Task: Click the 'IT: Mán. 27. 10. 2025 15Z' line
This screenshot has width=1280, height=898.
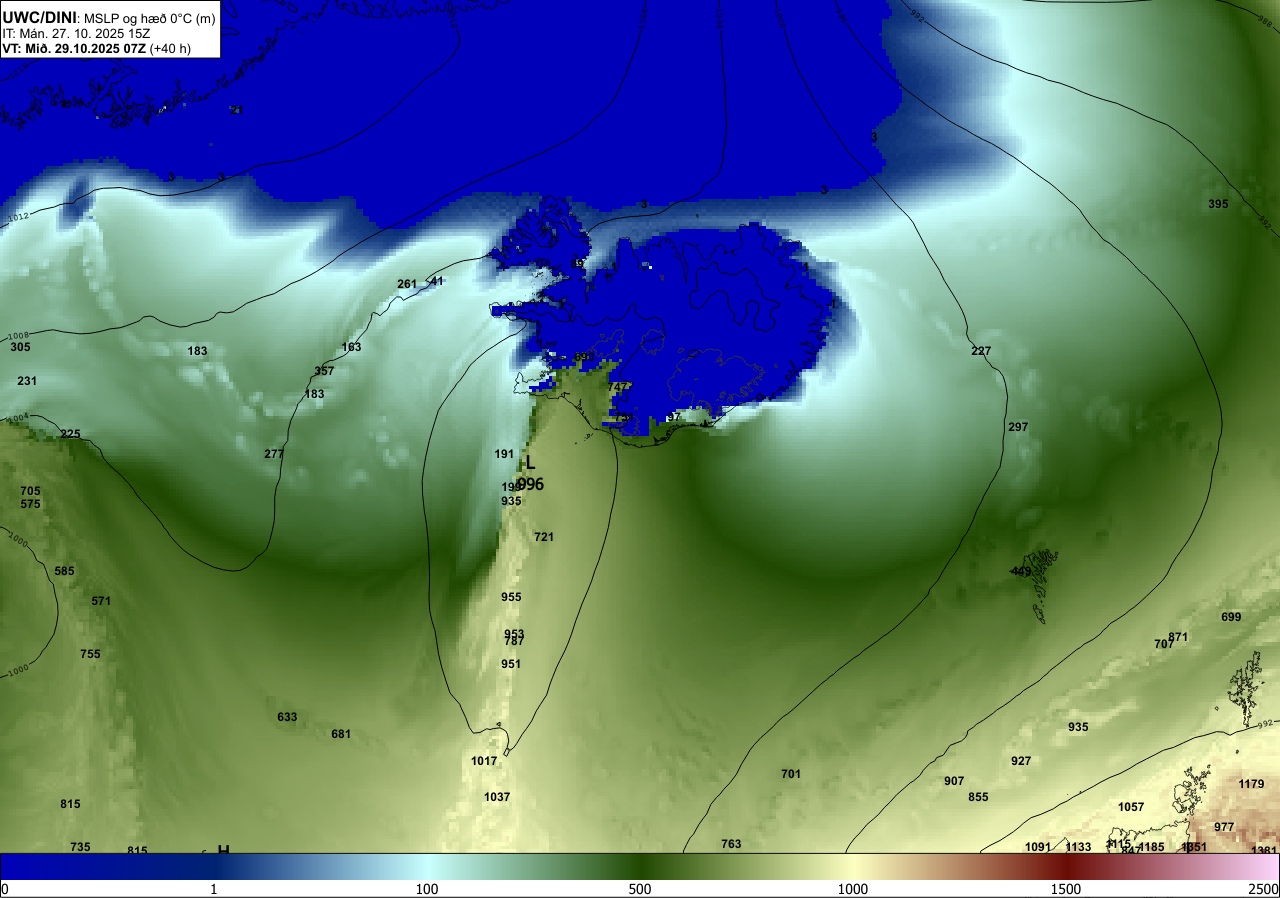Action: pyautogui.click(x=76, y=32)
